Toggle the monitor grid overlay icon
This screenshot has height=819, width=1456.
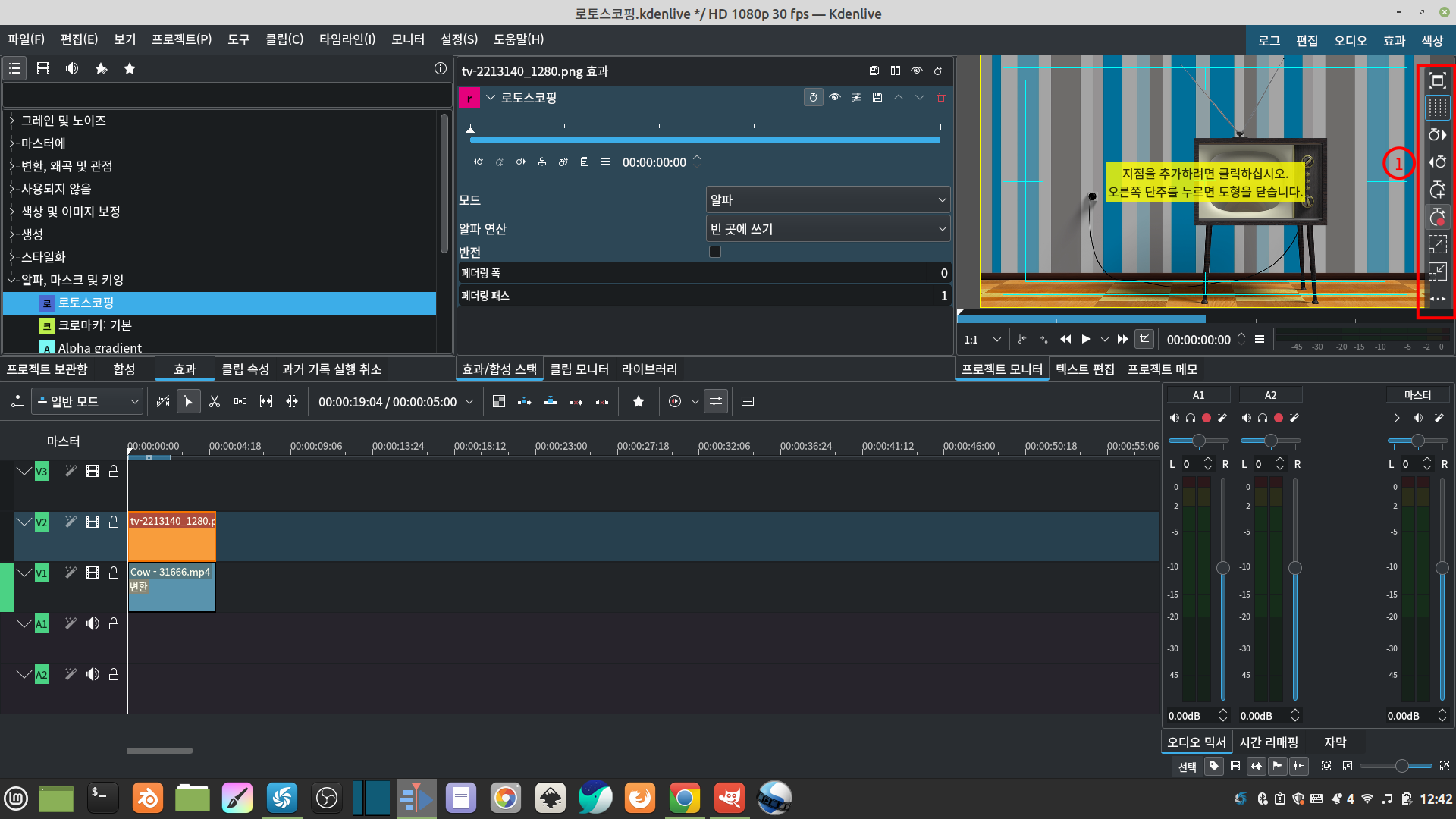(1437, 108)
